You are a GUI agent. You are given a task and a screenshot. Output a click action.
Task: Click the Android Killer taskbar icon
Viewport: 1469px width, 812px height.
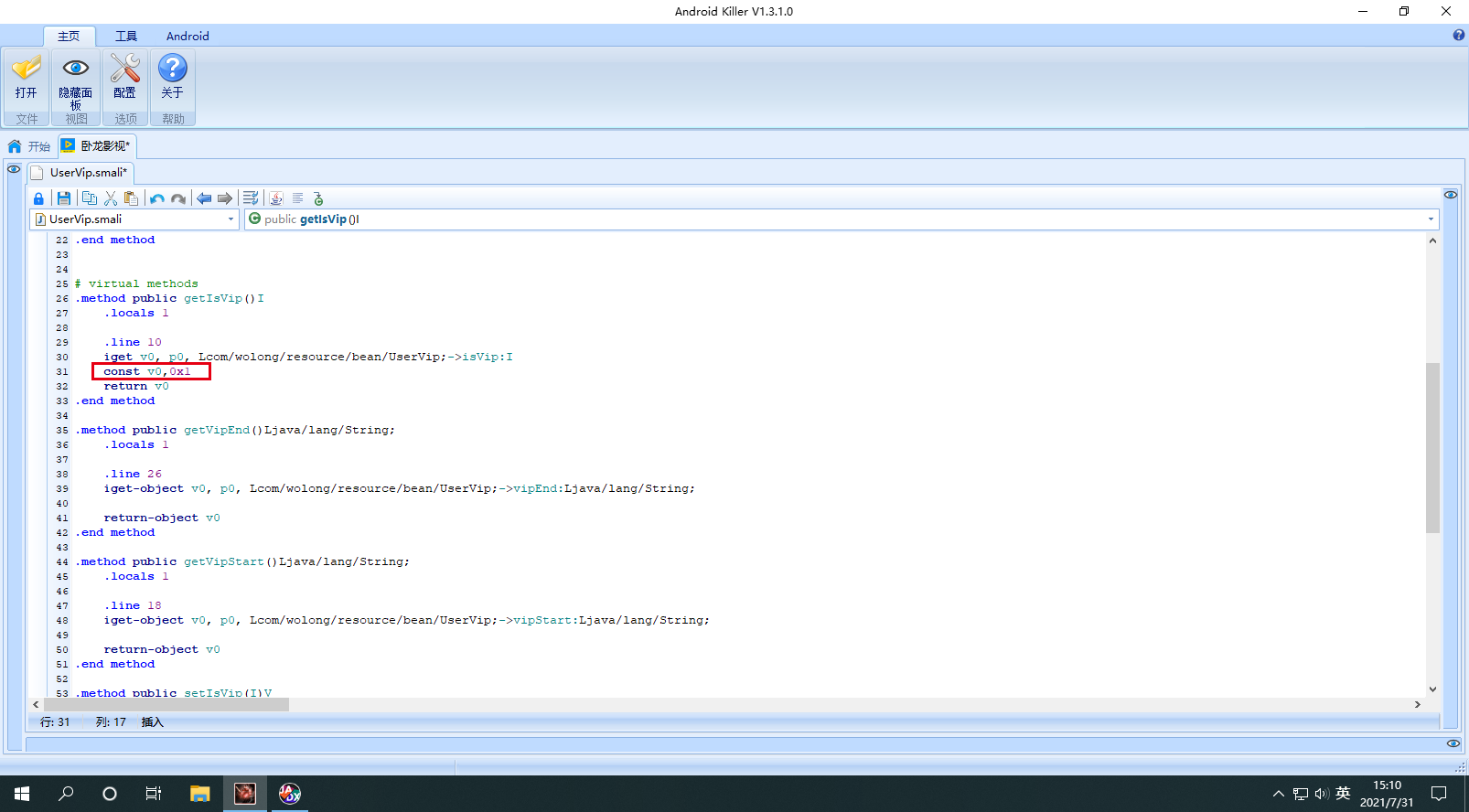click(x=245, y=794)
